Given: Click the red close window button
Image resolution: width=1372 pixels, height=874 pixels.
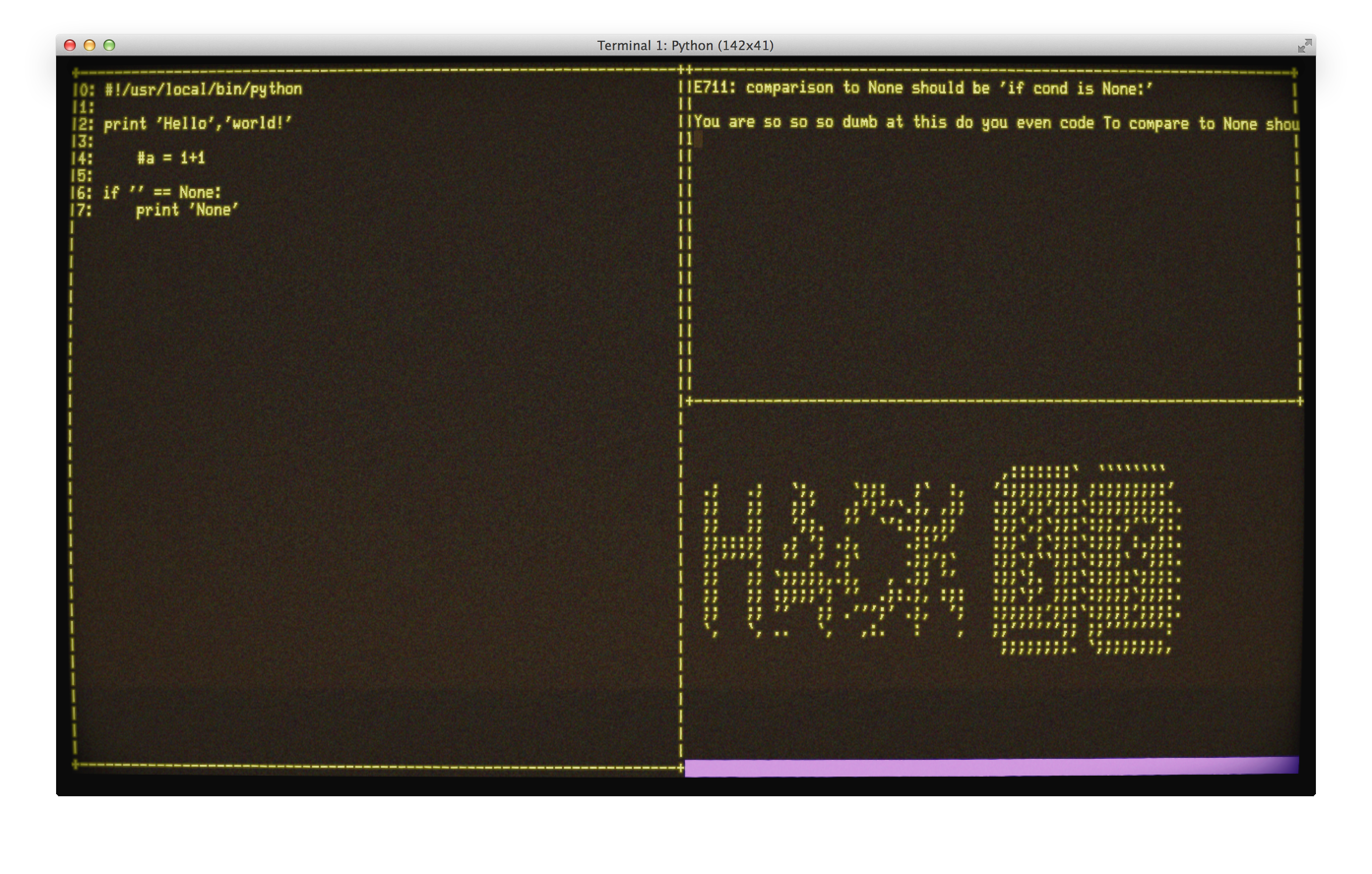Looking at the screenshot, I should click(70, 46).
